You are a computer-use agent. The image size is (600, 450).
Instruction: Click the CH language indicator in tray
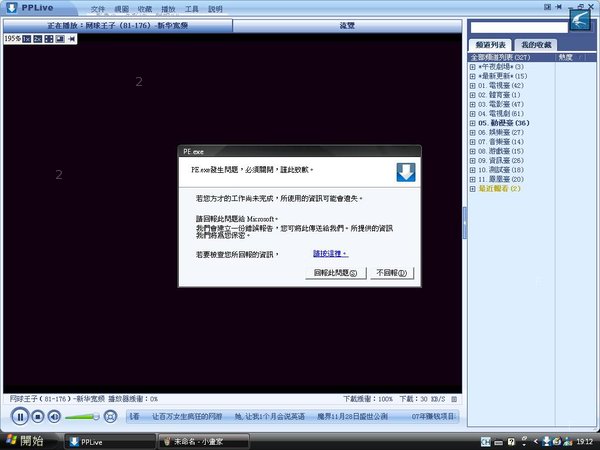pyautogui.click(x=486, y=442)
